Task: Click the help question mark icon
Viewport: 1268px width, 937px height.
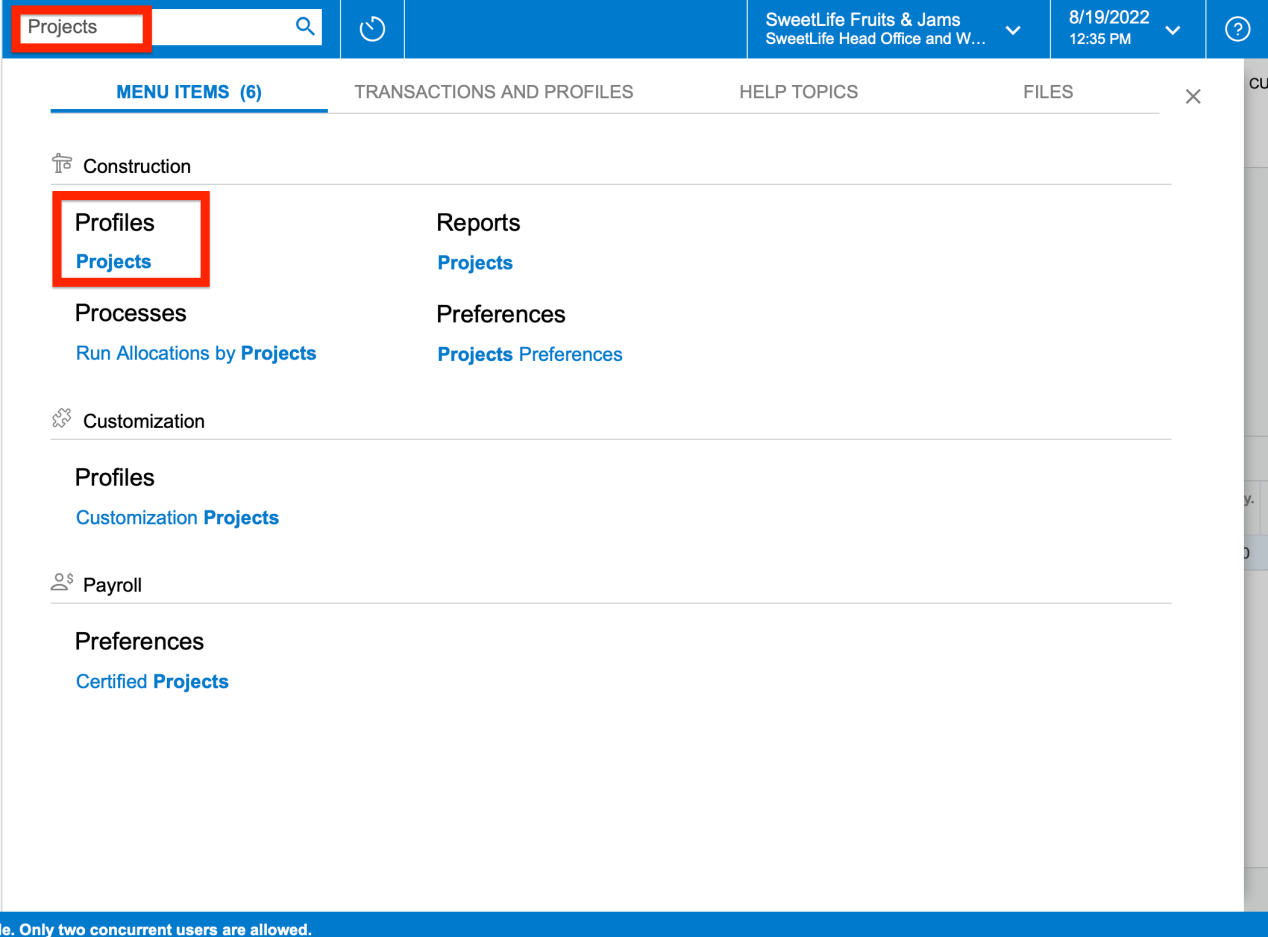Action: (x=1237, y=29)
